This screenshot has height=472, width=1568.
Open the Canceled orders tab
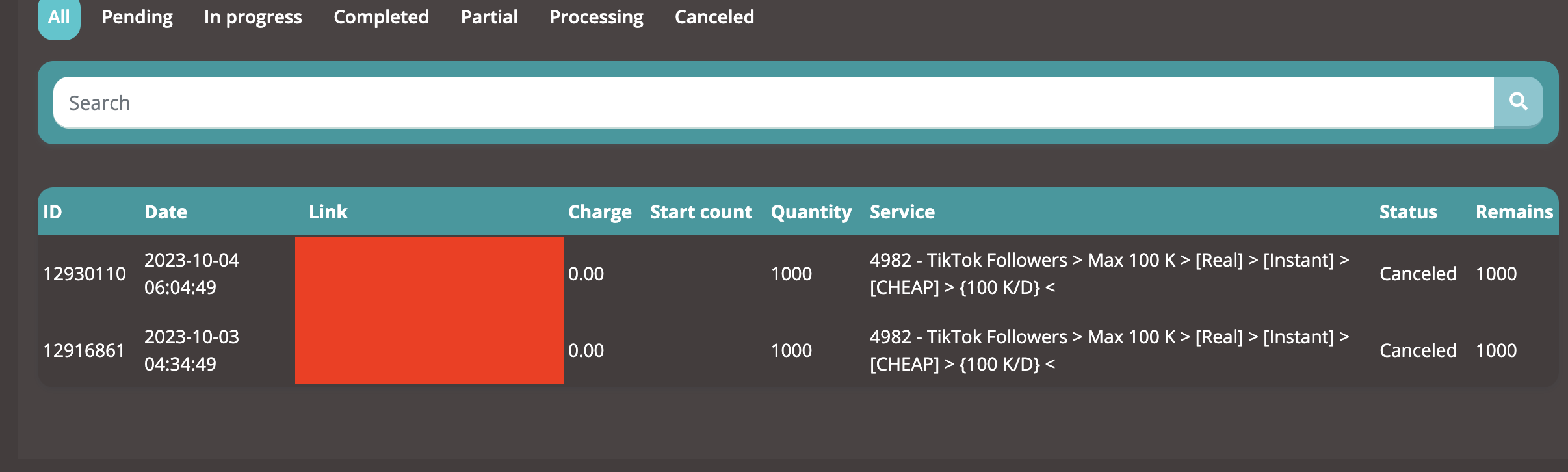(x=714, y=17)
